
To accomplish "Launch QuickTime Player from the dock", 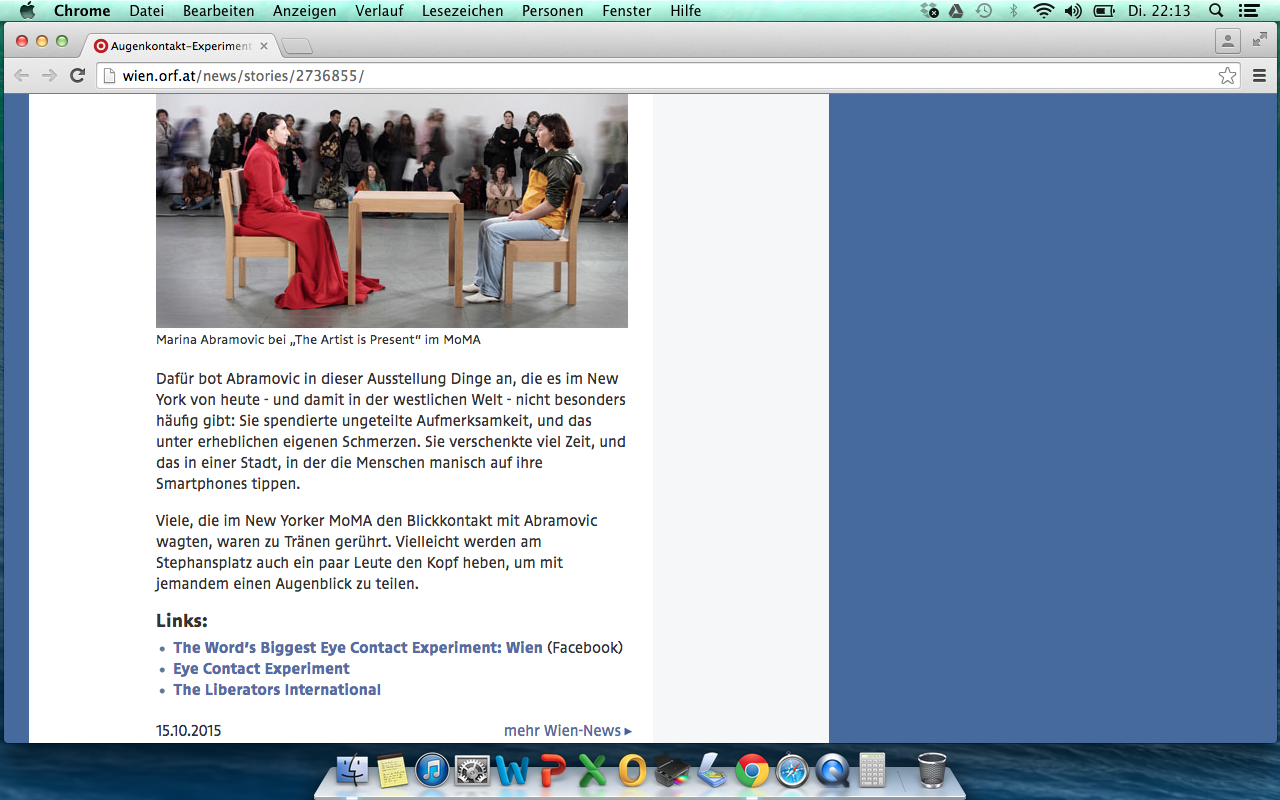I will [832, 771].
